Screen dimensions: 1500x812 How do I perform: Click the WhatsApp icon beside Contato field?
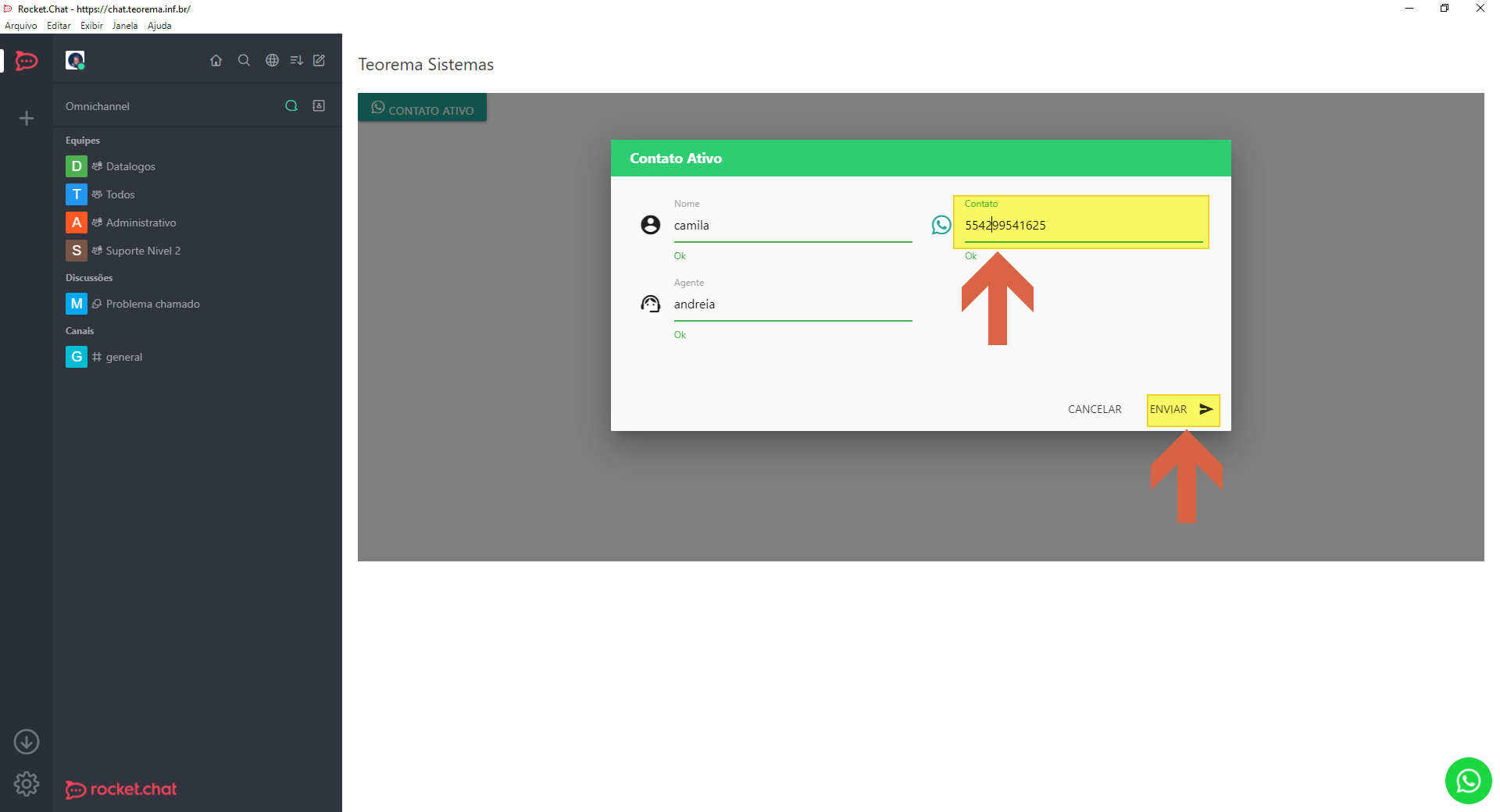click(941, 225)
